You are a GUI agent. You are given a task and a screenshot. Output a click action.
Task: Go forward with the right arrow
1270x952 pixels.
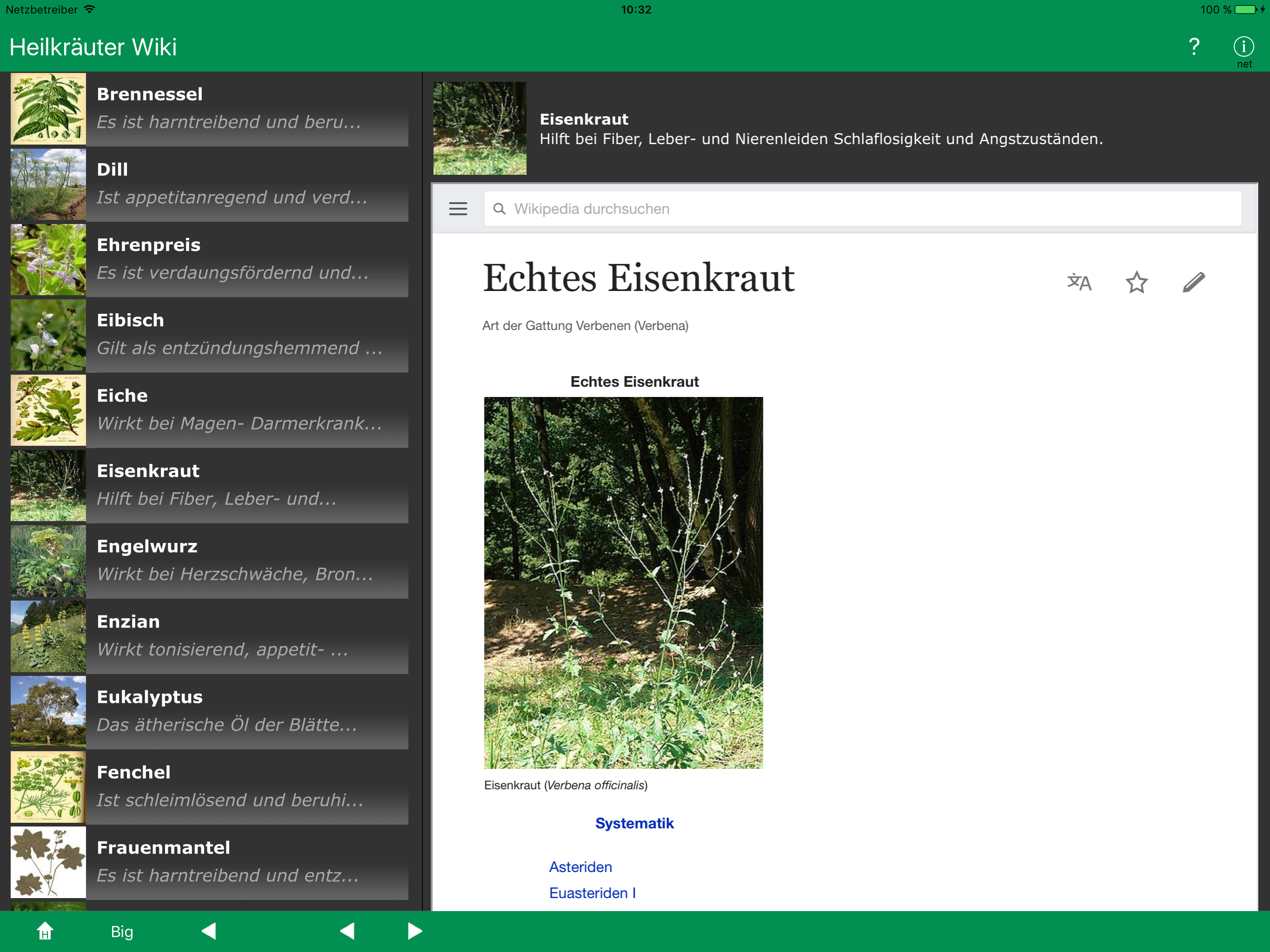415,931
